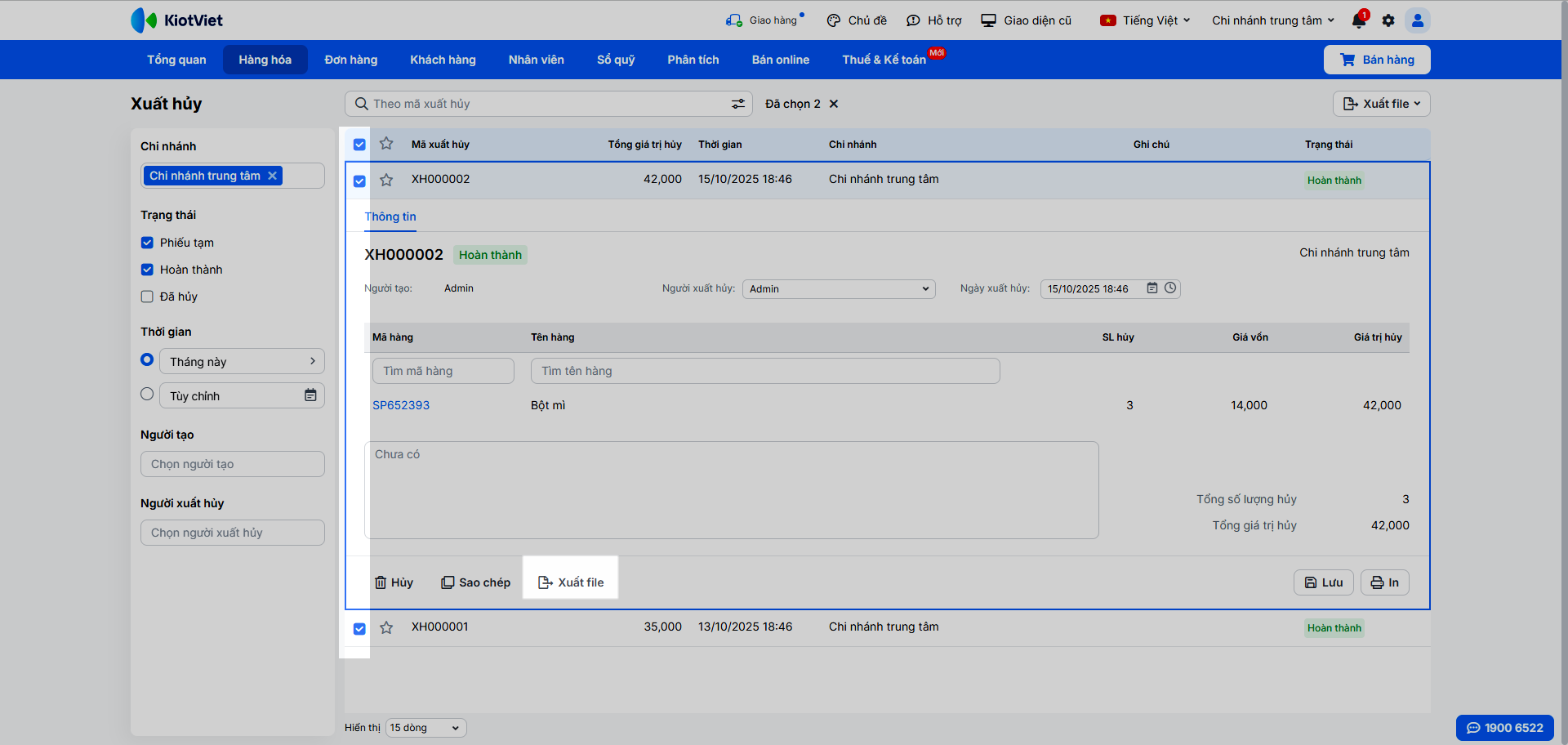The image size is (1568, 745).
Task: Clear selection next to Đã chọn 2
Action: tap(834, 104)
